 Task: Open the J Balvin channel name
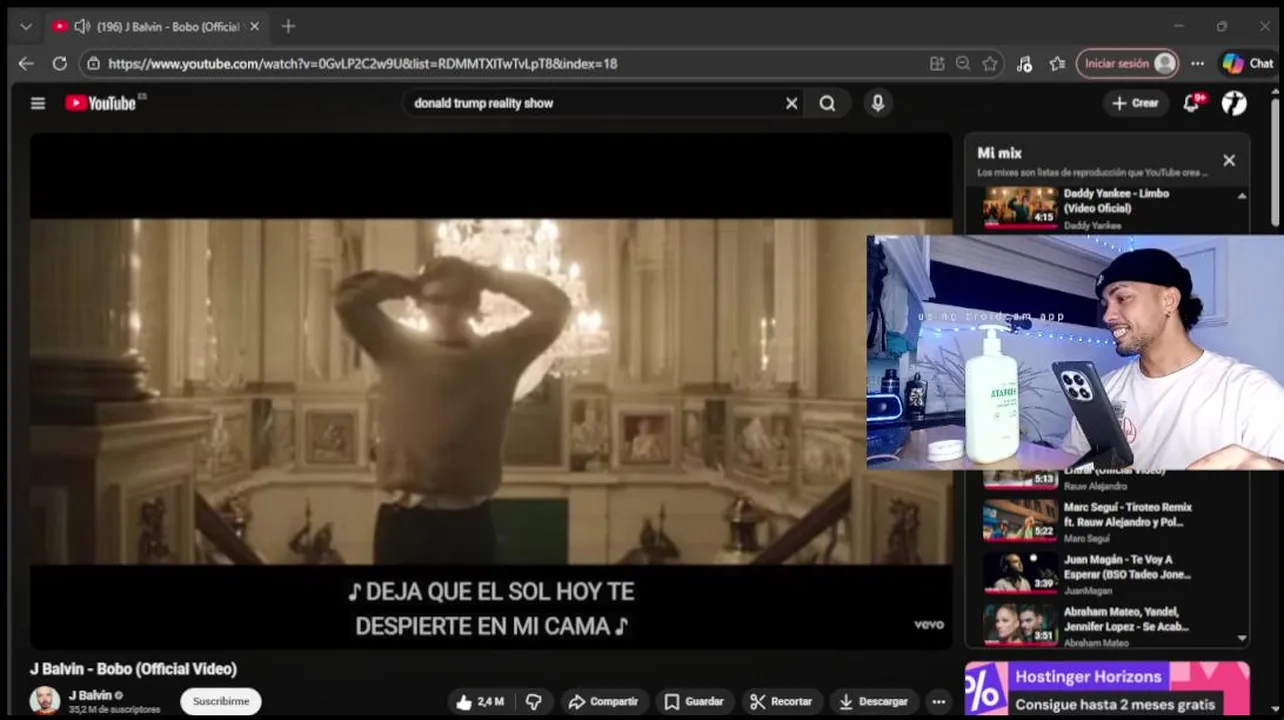click(90, 695)
